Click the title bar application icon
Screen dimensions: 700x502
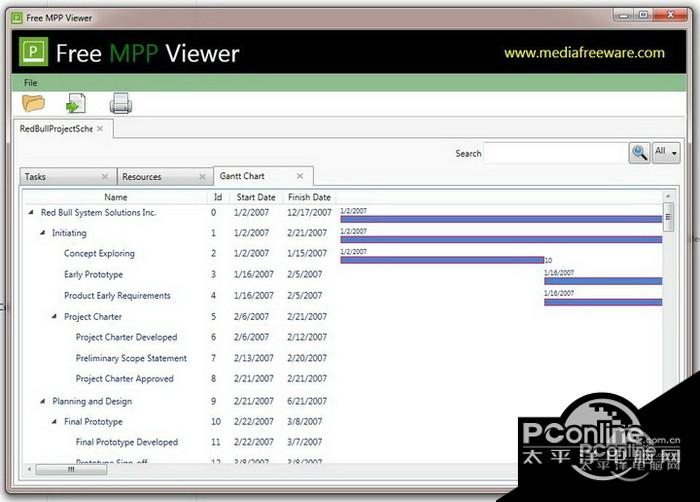click(x=17, y=18)
